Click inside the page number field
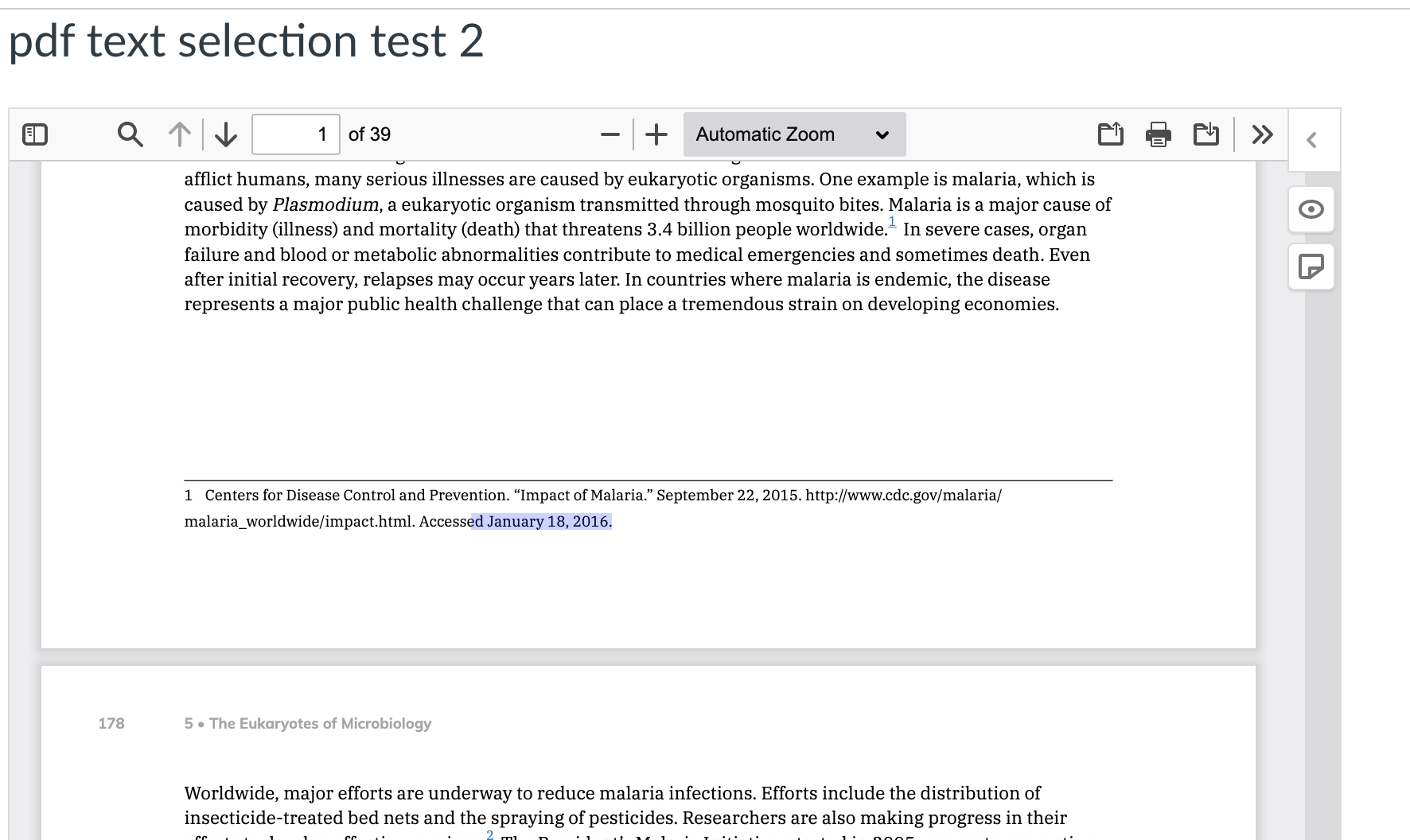The height and width of the screenshot is (840, 1410). click(295, 134)
